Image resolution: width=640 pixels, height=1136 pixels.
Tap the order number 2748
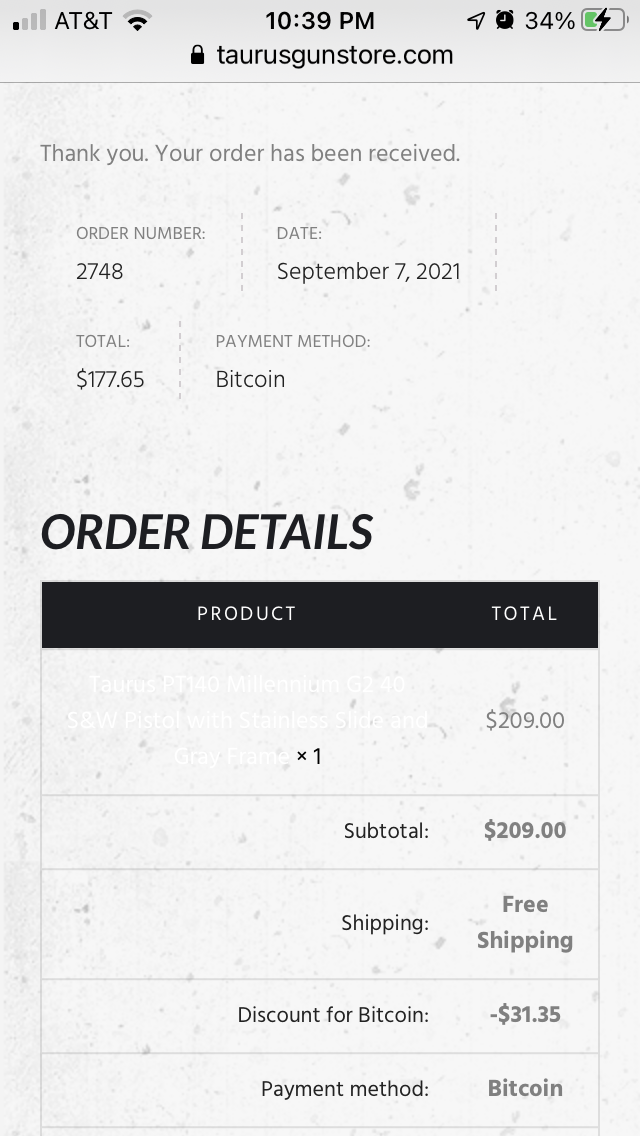[x=99, y=272]
